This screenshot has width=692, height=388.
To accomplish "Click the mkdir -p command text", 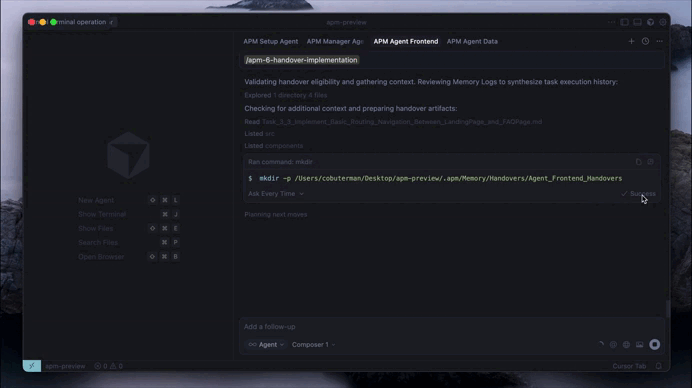I will pyautogui.click(x=440, y=178).
